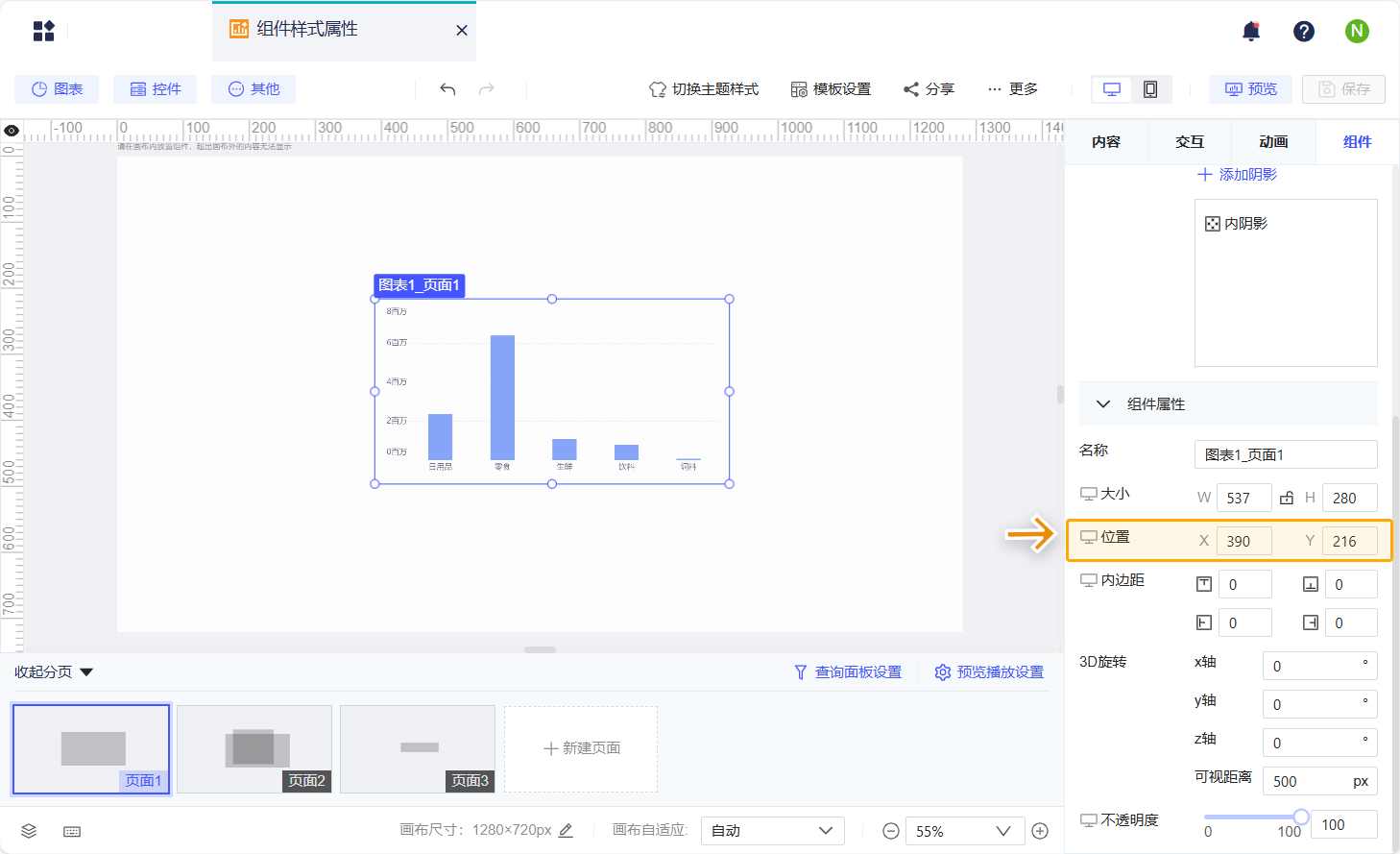Open the 其他 components menu
1400x854 pixels.
click(253, 89)
